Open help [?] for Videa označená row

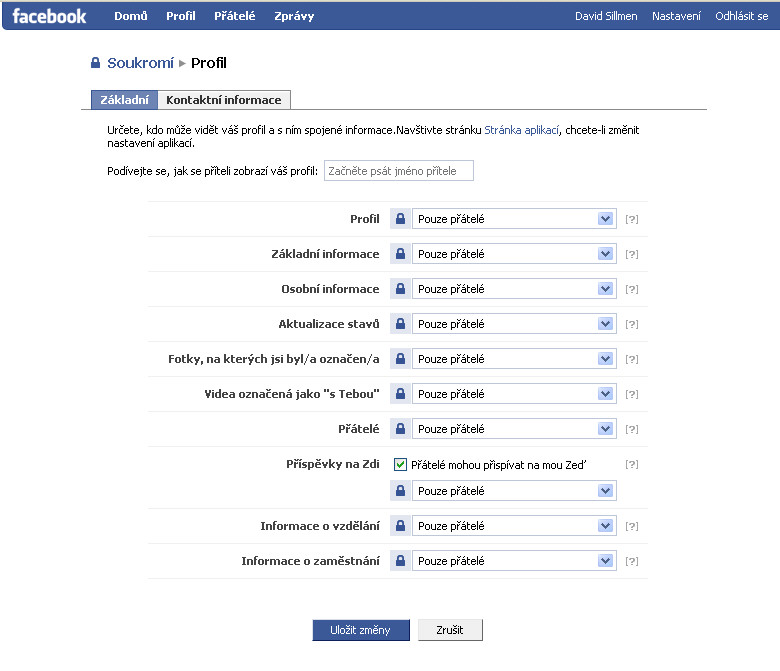(x=632, y=394)
